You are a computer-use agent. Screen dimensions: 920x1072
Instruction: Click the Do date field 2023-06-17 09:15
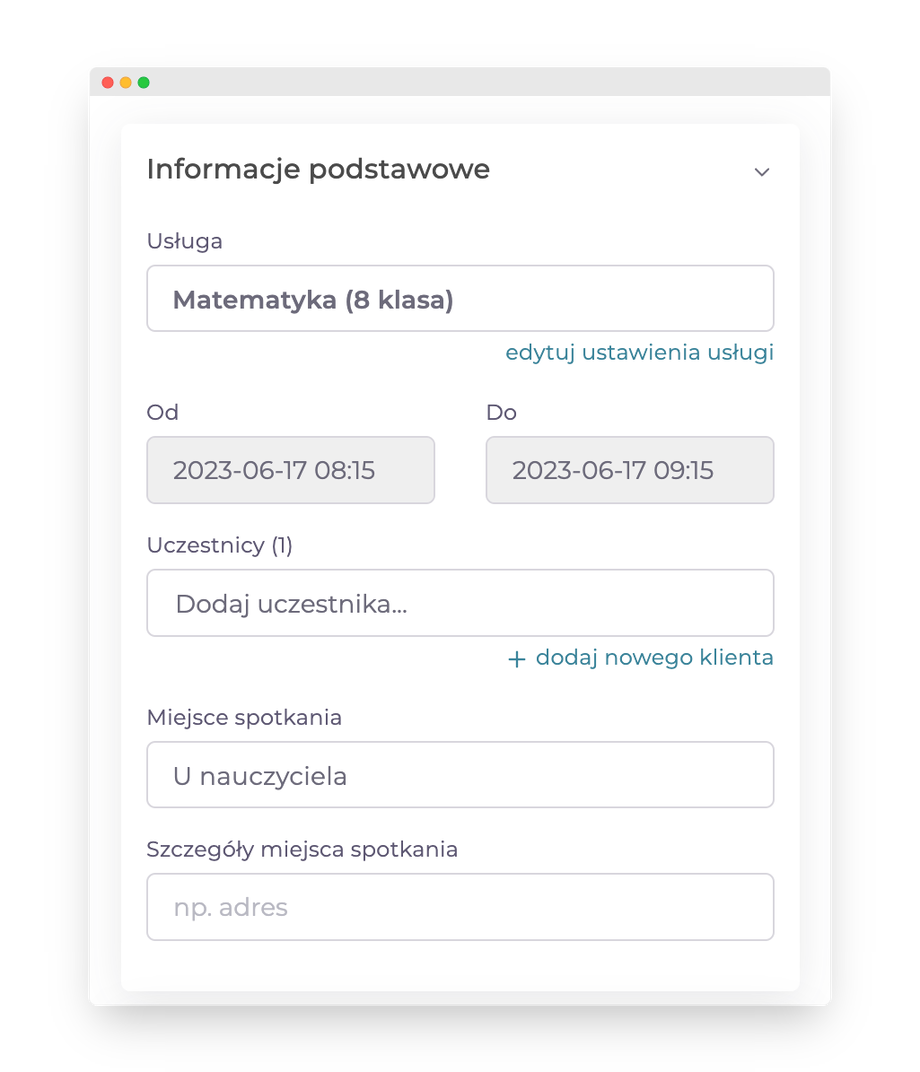pyautogui.click(x=629, y=470)
